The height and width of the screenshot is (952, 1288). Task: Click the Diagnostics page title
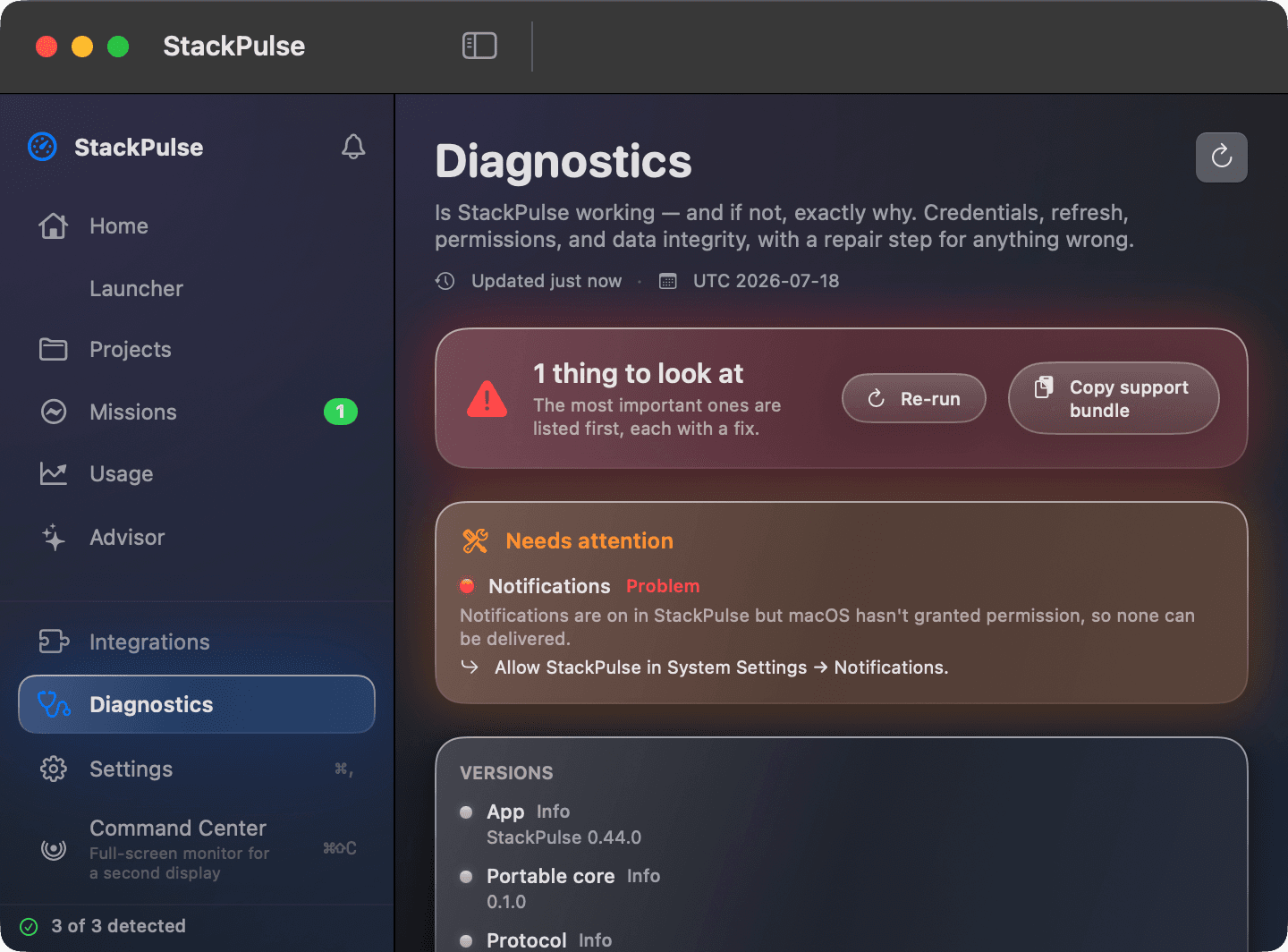pos(563,162)
